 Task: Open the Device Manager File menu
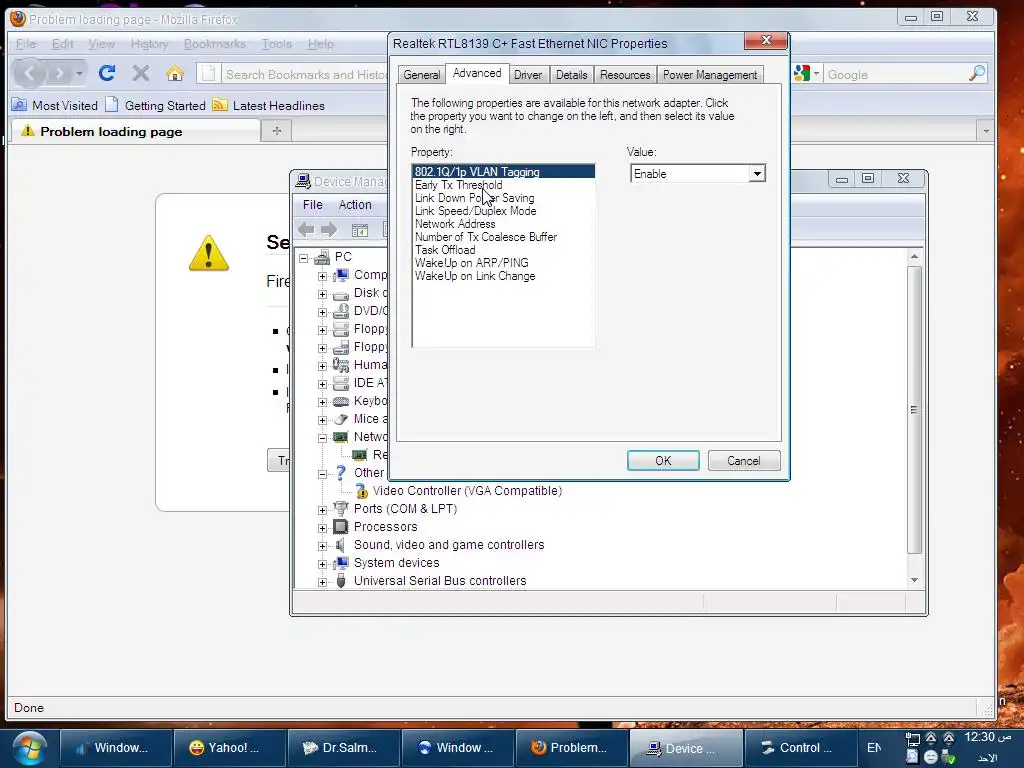pyautogui.click(x=312, y=204)
